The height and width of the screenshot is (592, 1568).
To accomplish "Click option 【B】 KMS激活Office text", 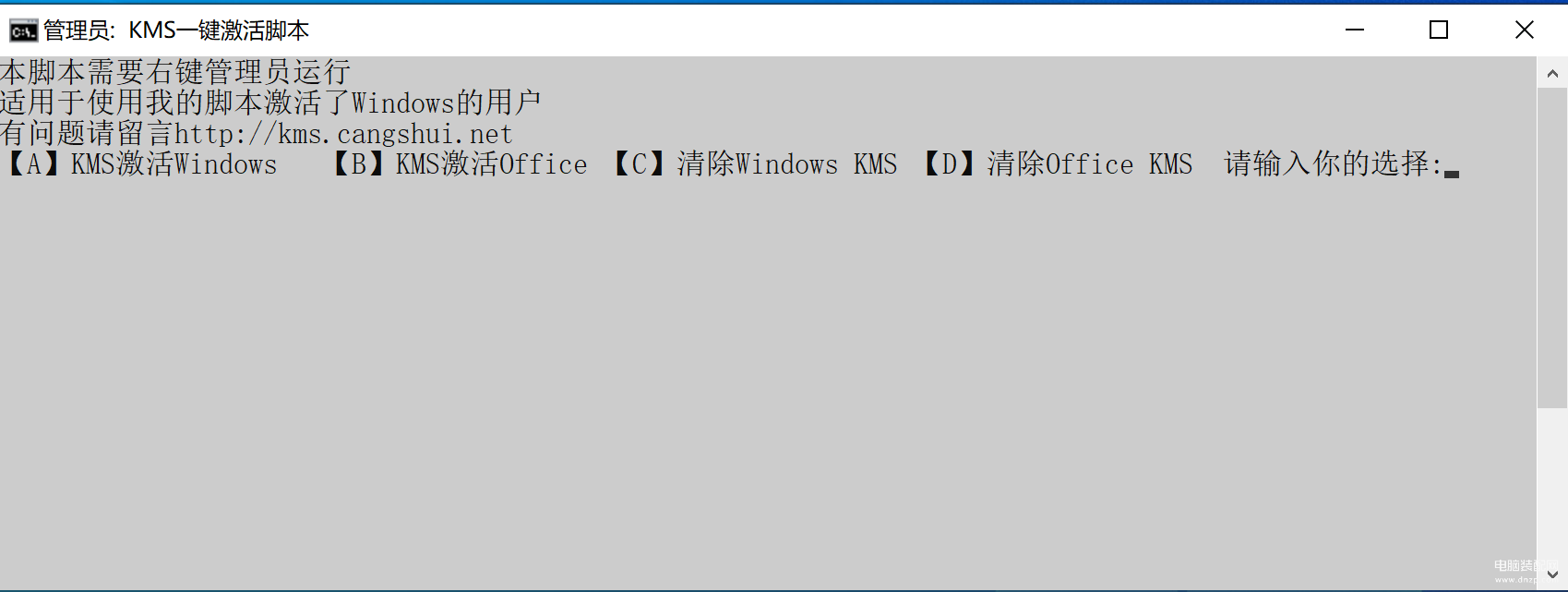I will [458, 164].
